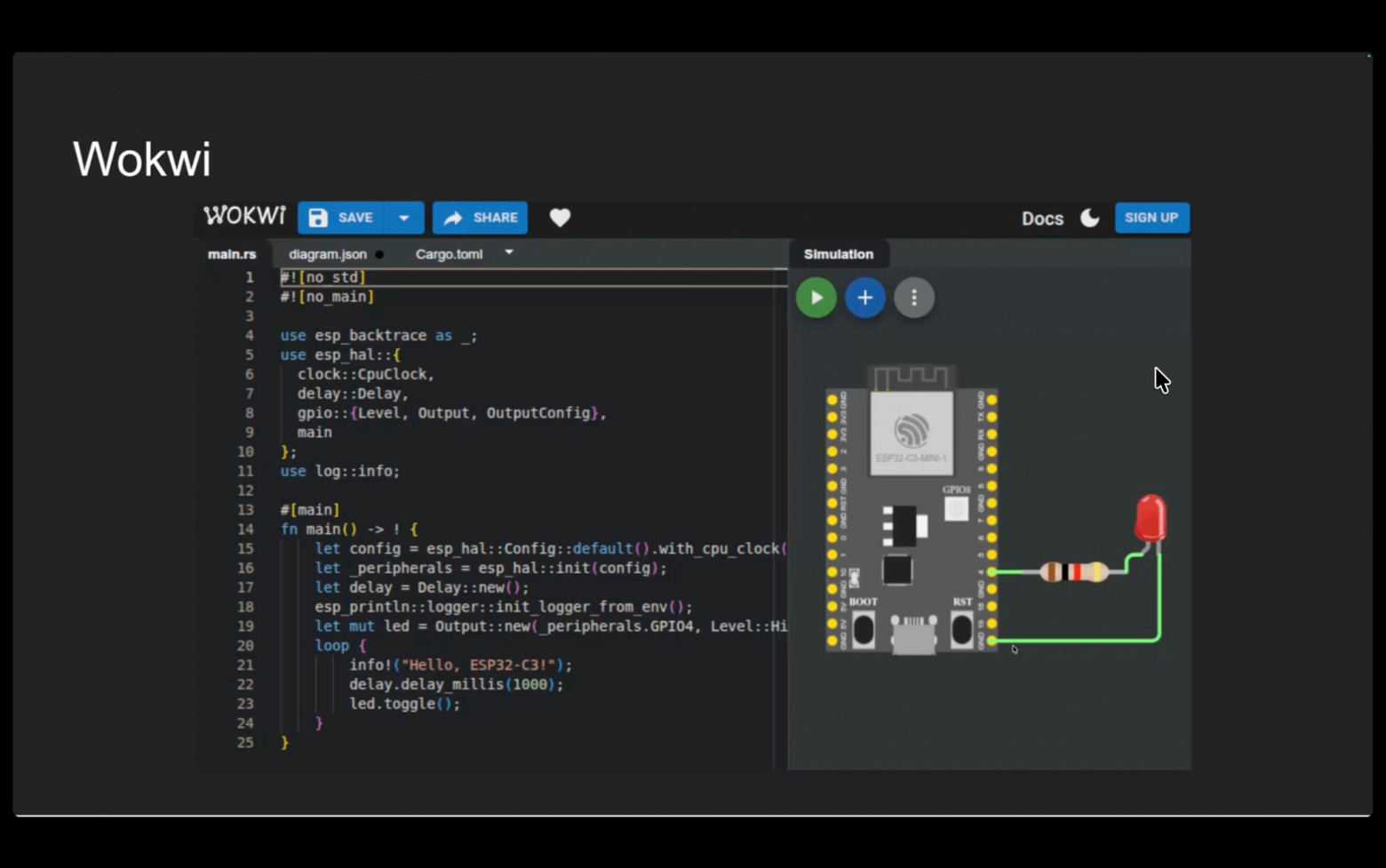Viewport: 1386px width, 868px height.
Task: Click 'led.toggle();' on line 22
Action: 404,704
